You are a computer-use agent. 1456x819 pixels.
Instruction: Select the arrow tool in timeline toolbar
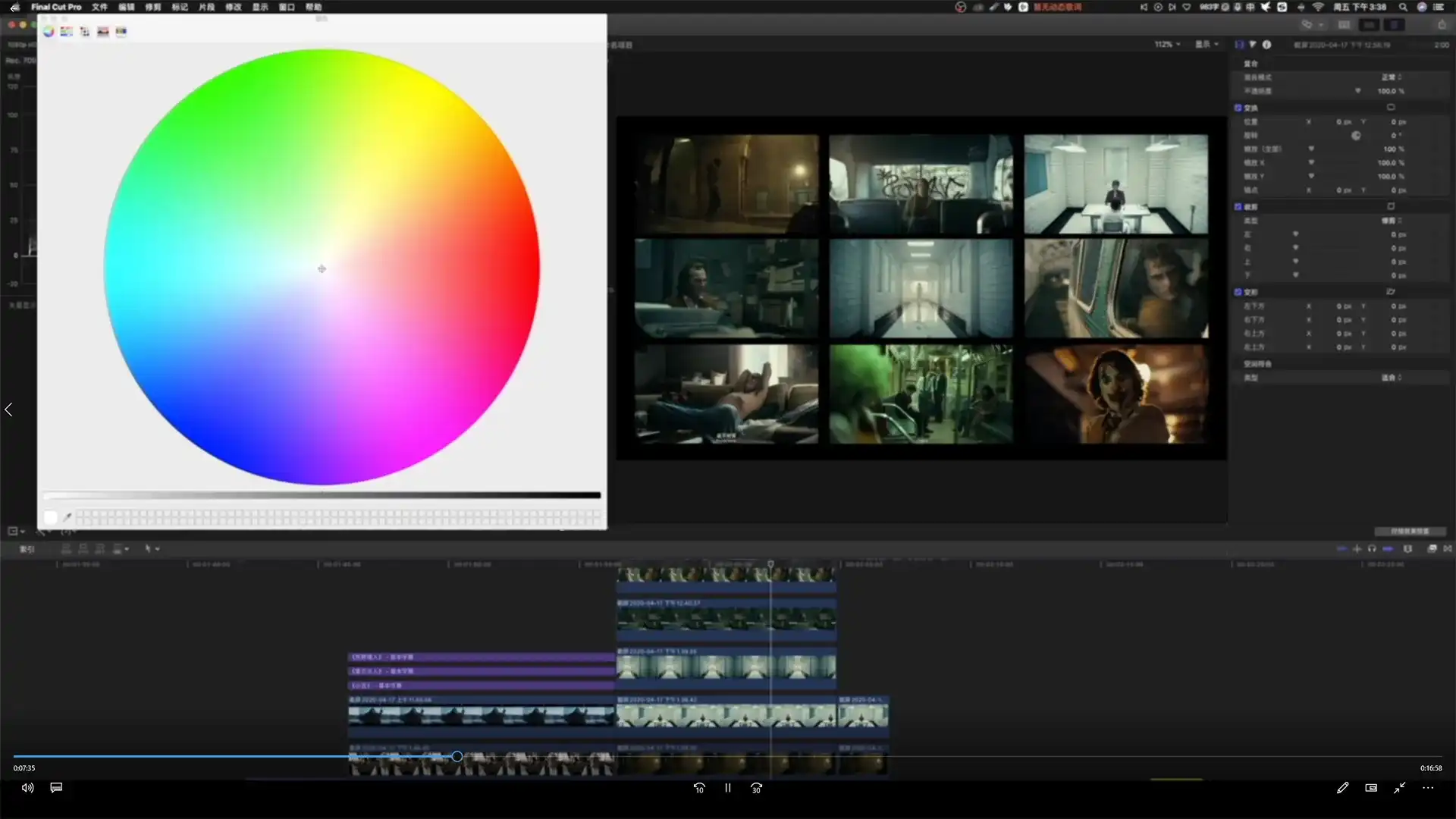tap(149, 549)
